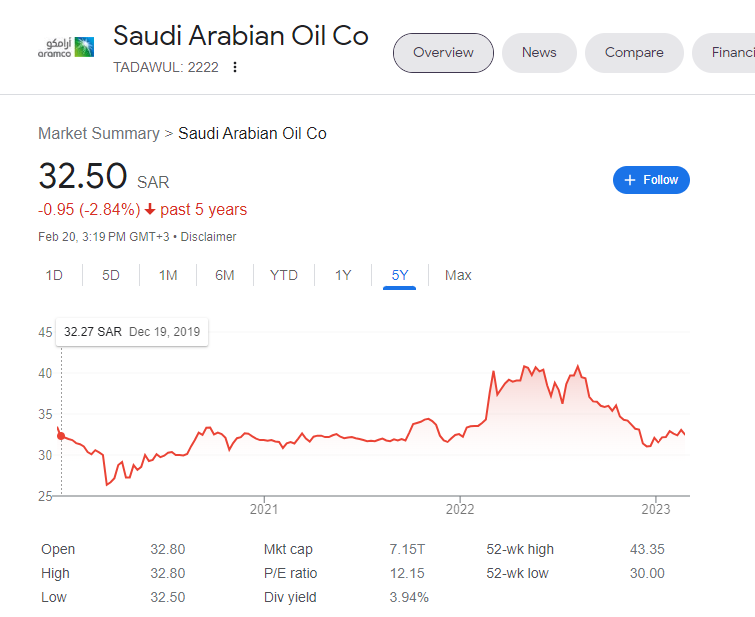The image size is (755, 617).
Task: Select the 6M chart range
Action: point(225,275)
